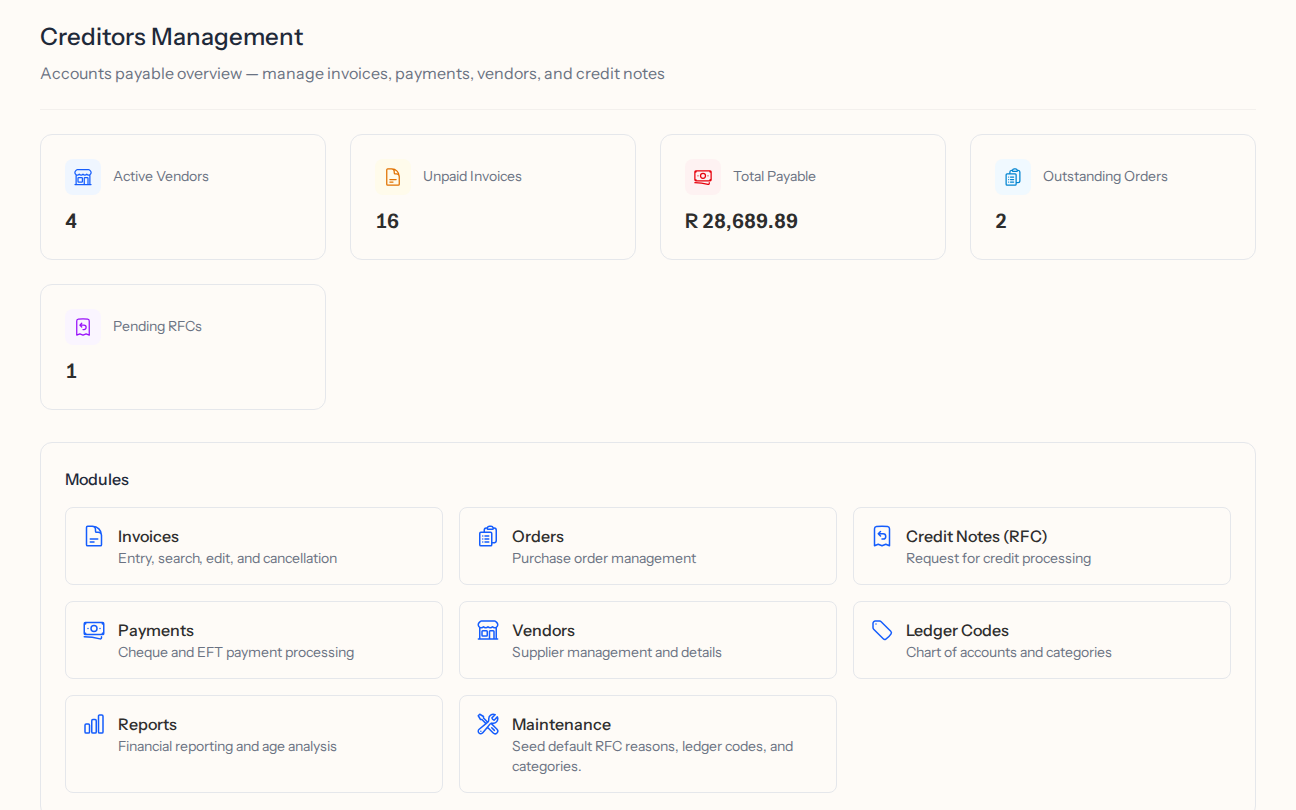Click 'Cheque and EFT payment processing' text
Image resolution: width=1296 pixels, height=810 pixels.
tap(236, 653)
